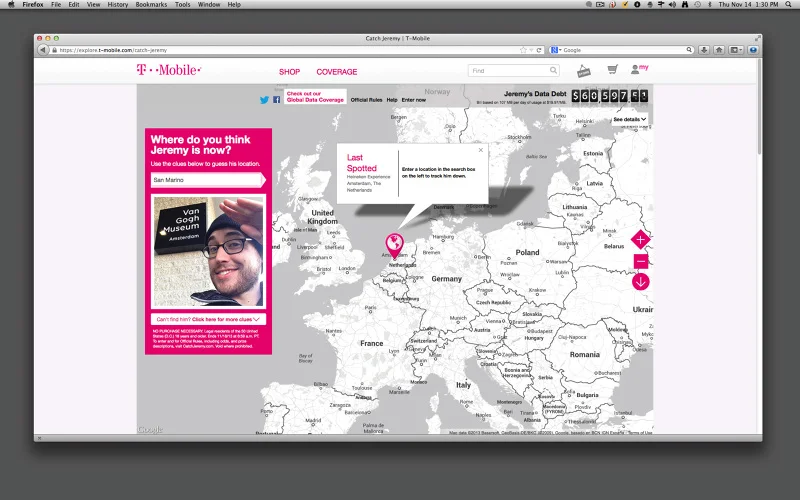Click the Van Gogh Museum clue photo
Viewport: 800px width, 500px height.
coord(209,252)
